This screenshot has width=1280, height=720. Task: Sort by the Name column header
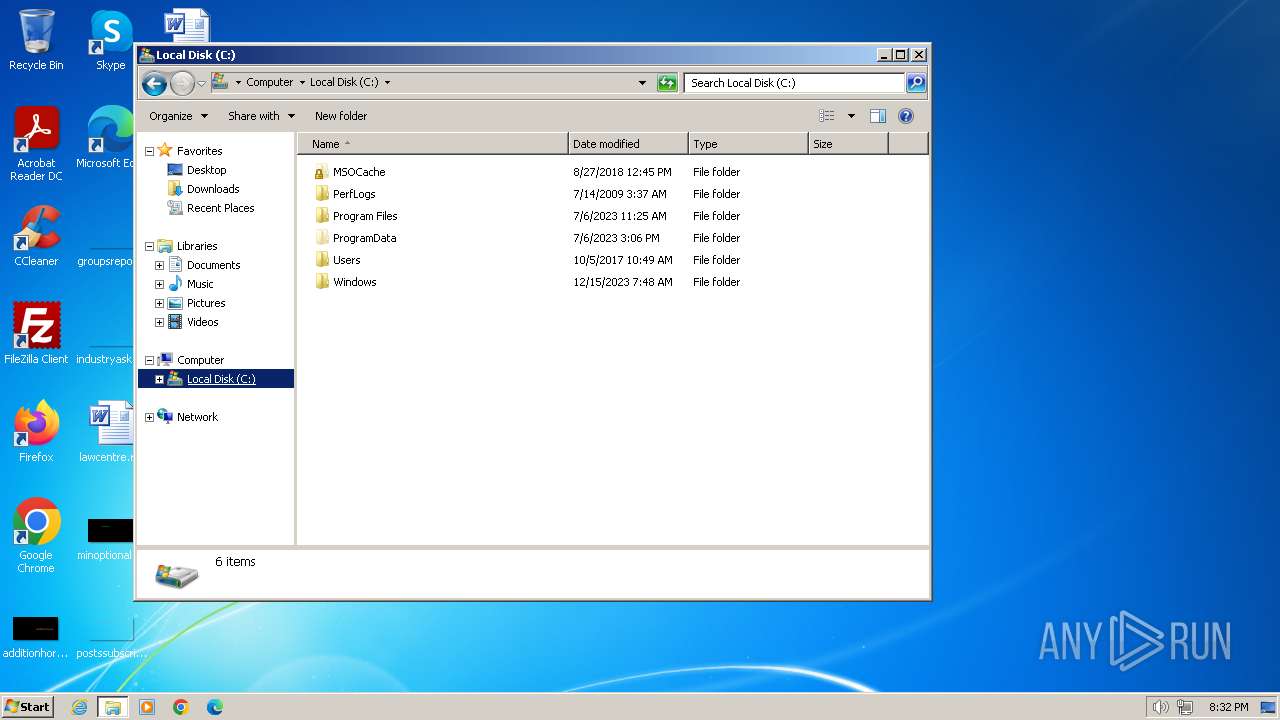pyautogui.click(x=433, y=144)
